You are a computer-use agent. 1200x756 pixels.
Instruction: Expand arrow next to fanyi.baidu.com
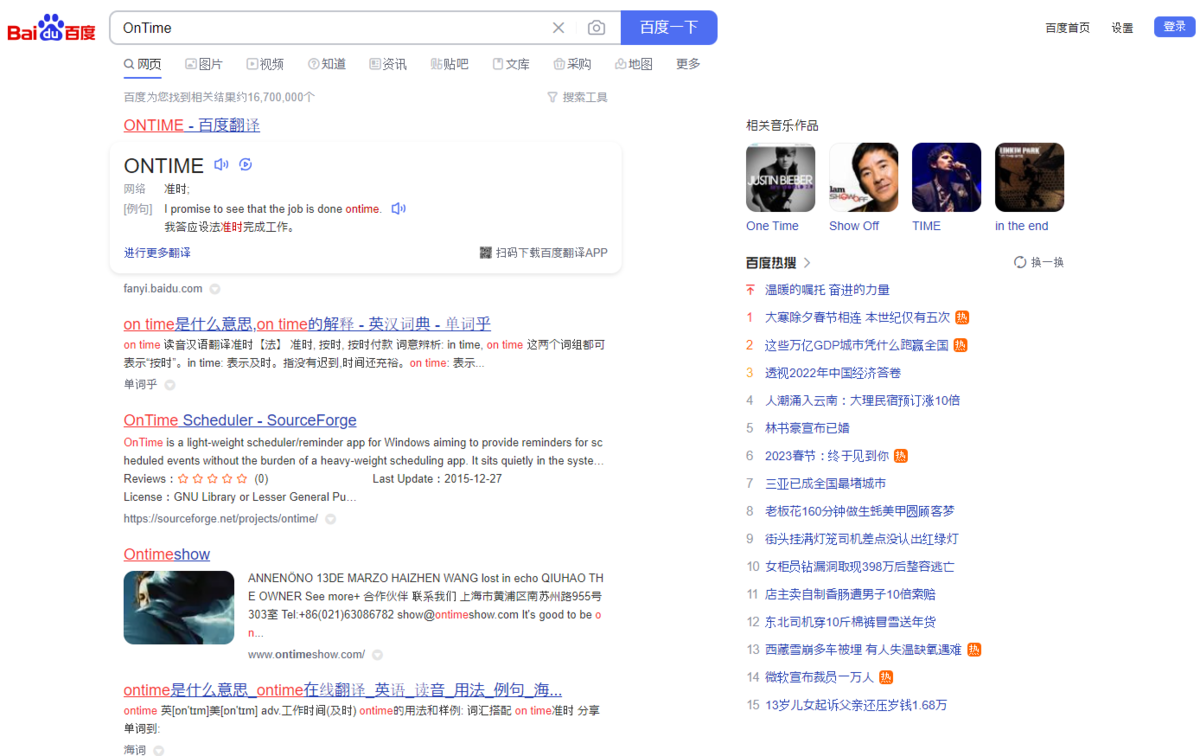215,289
